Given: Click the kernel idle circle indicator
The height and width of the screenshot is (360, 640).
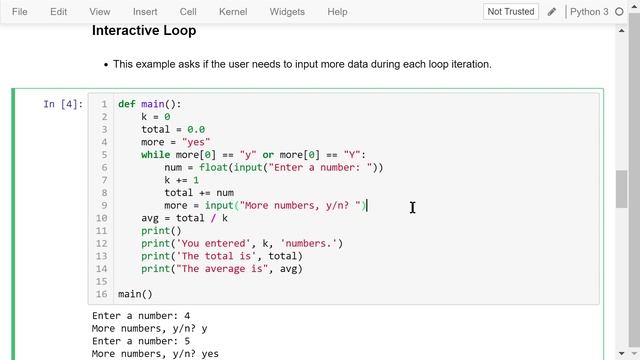Looking at the screenshot, I should click(x=619, y=12).
